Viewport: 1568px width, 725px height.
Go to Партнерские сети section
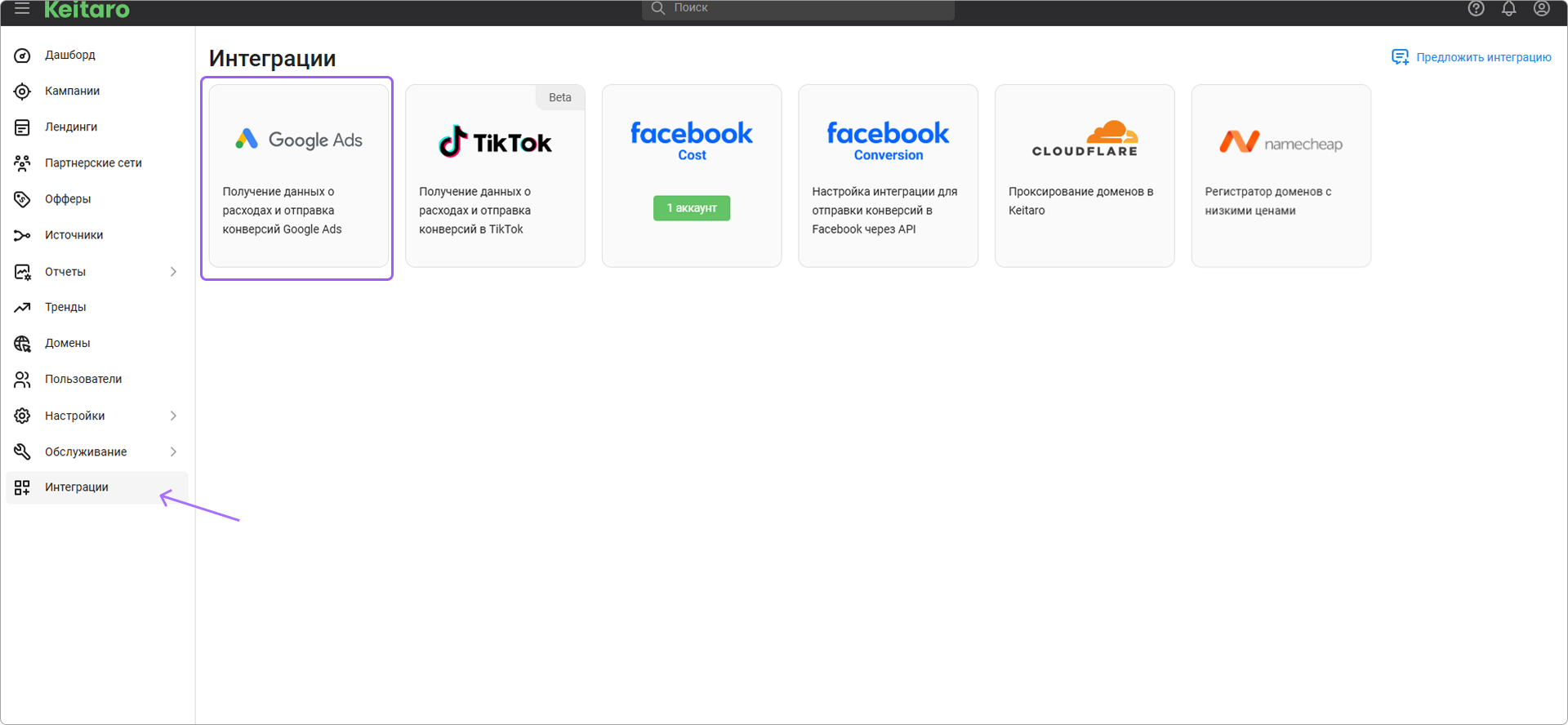point(93,163)
